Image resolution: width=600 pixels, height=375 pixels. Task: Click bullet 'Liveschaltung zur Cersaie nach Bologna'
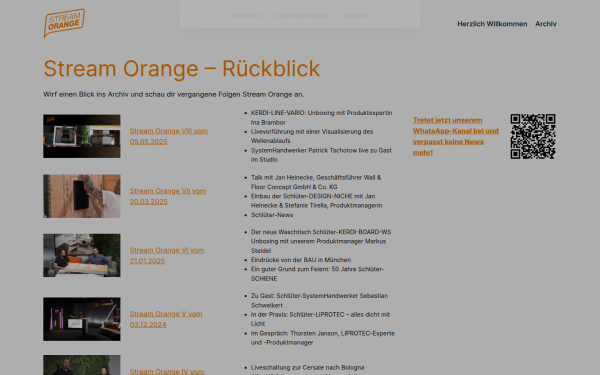(307, 367)
